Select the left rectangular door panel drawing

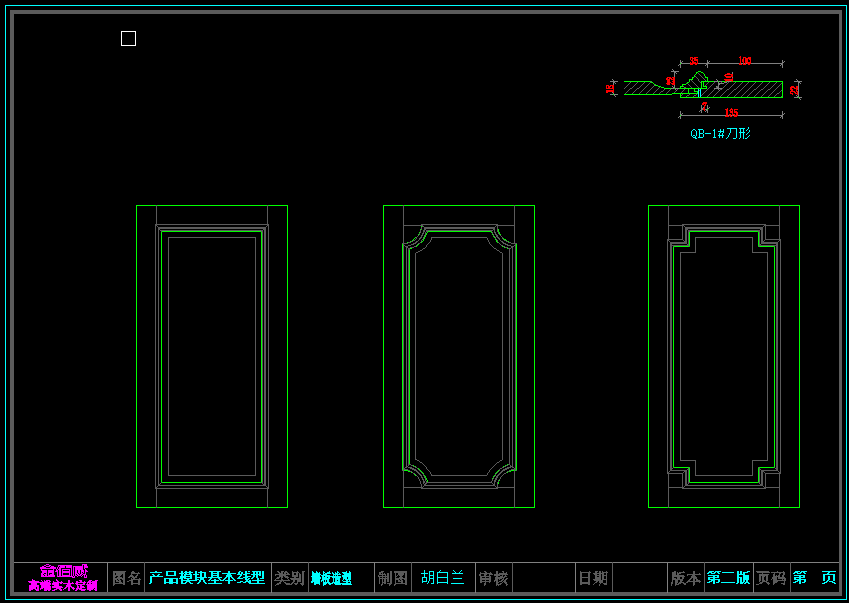[211, 356]
